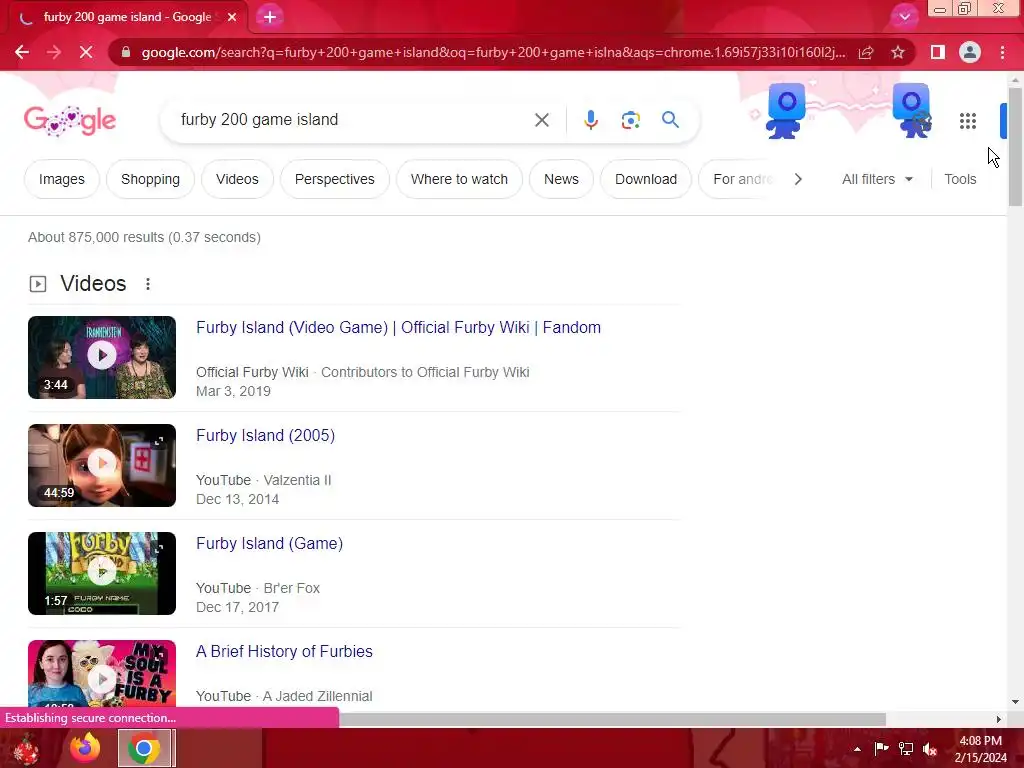Viewport: 1024px width, 768px height.
Task: Play the 3:44 Furby Wiki video thumbnail
Action: click(102, 357)
